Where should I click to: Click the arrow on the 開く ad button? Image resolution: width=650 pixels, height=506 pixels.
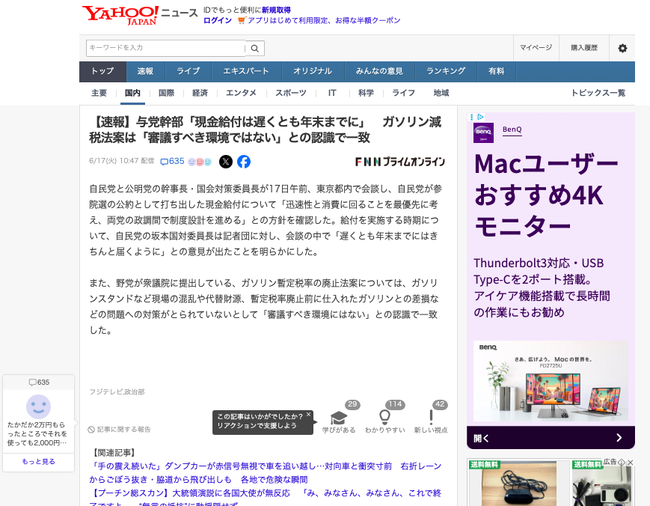(x=618, y=438)
